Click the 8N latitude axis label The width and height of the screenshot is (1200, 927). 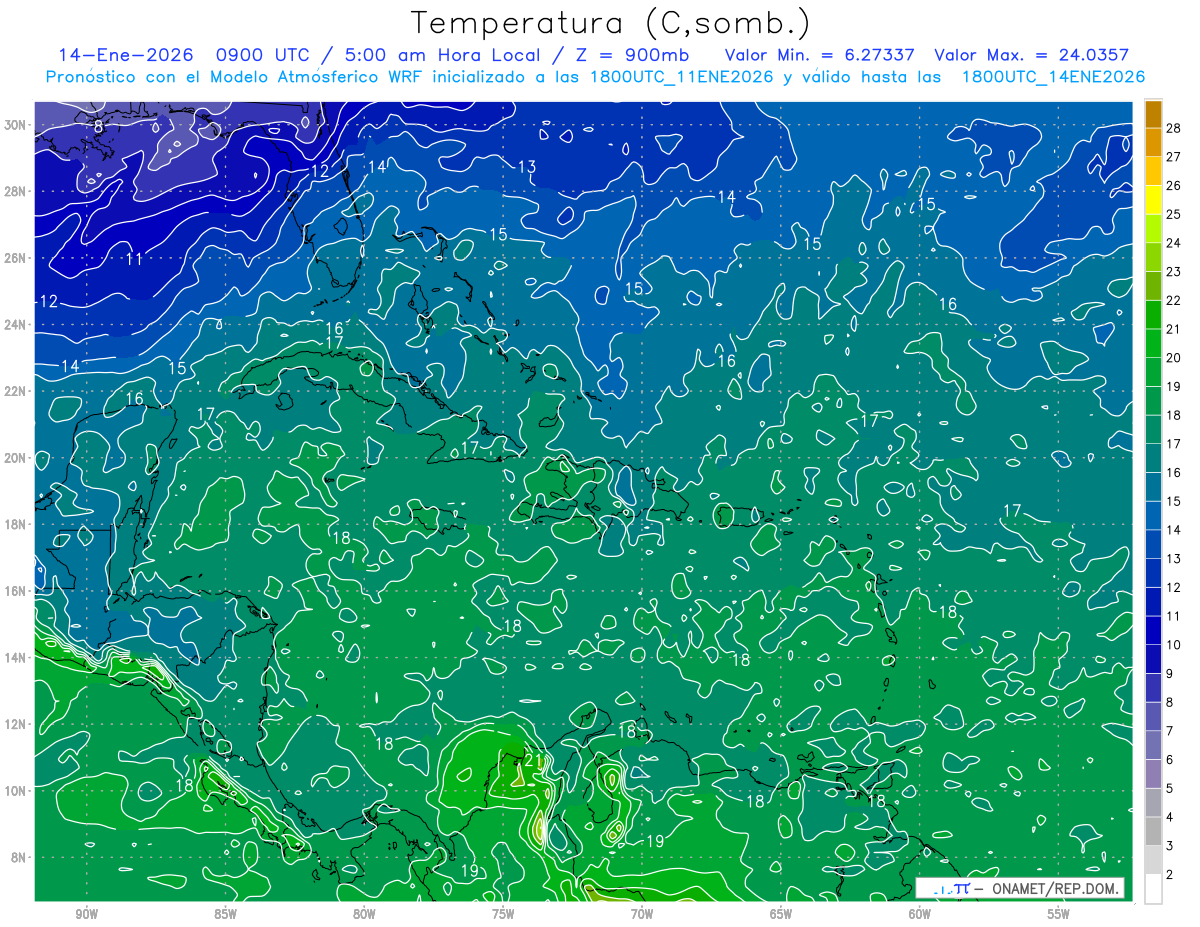tap(18, 857)
